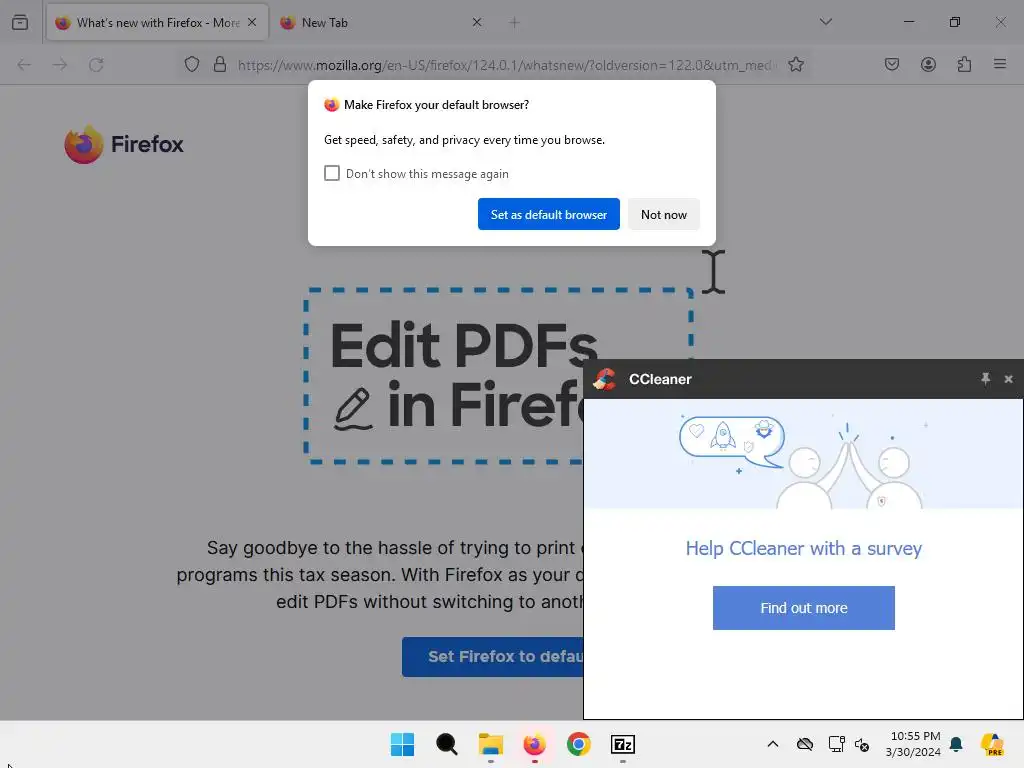Click the PRE badge icon in the taskbar corner

(x=992, y=744)
